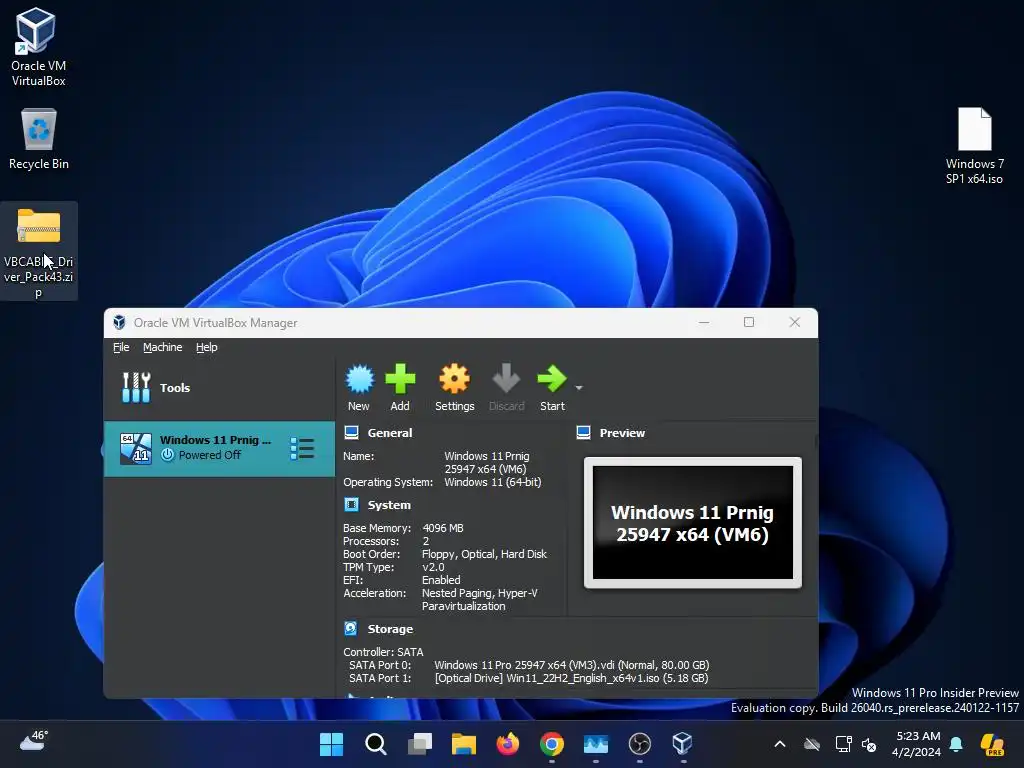Viewport: 1024px width, 768px height.
Task: Click the 4096 MB base memory value
Action: pos(443,528)
